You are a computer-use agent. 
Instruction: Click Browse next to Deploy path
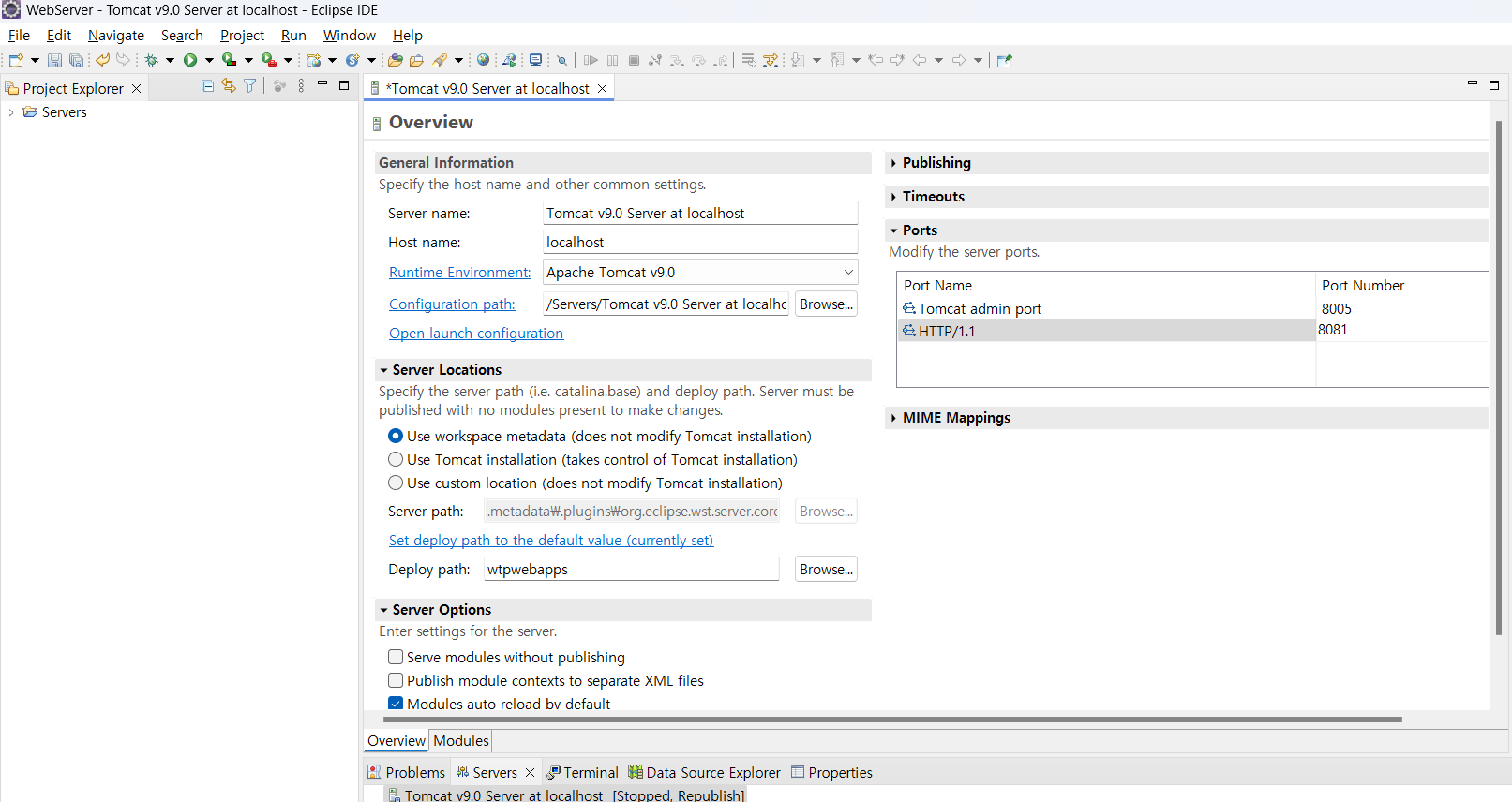pyautogui.click(x=826, y=569)
